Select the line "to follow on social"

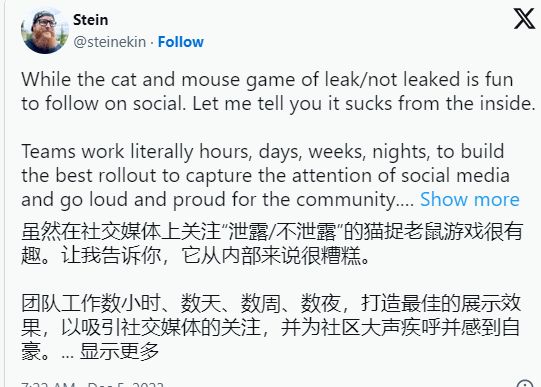point(278,103)
